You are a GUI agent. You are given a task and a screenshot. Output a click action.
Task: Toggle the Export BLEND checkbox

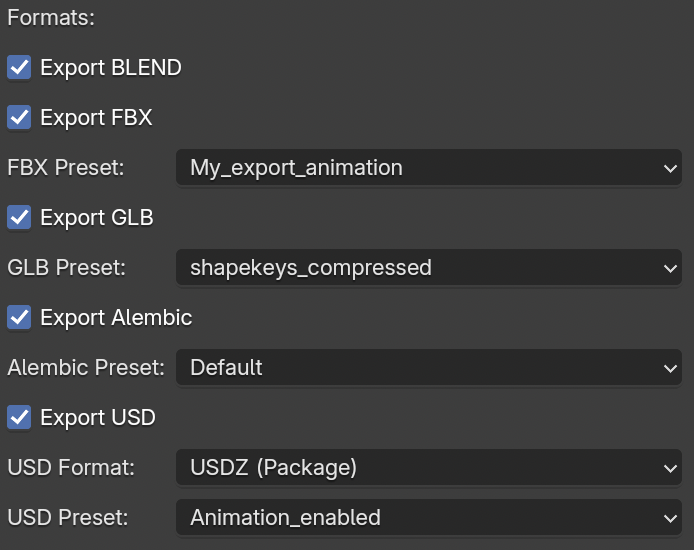[x=19, y=68]
